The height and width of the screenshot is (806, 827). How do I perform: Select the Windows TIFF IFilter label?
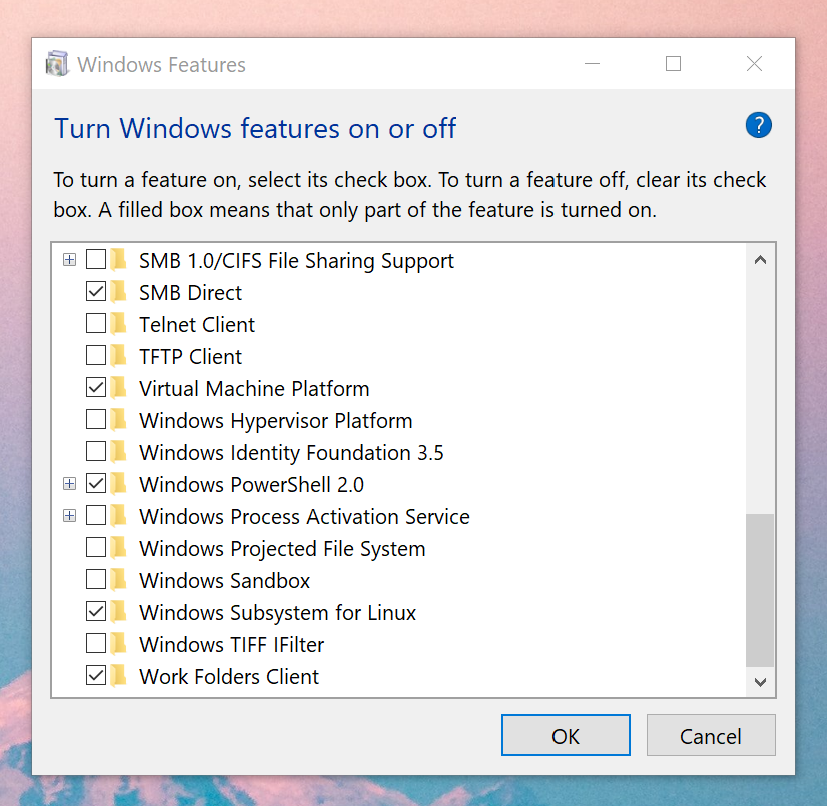point(232,645)
